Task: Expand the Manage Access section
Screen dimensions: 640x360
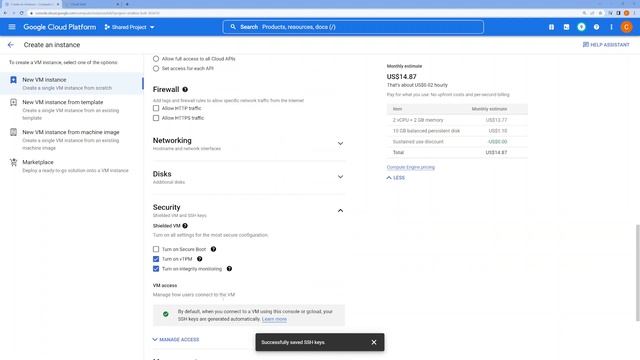Action: pos(176,340)
